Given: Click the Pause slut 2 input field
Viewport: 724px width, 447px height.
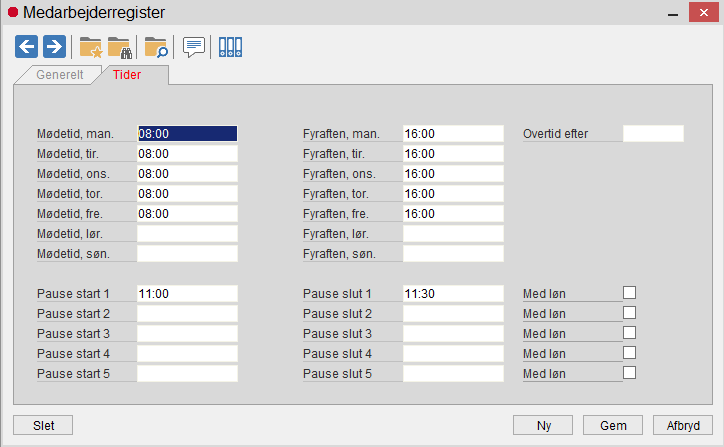Looking at the screenshot, I should click(x=453, y=314).
